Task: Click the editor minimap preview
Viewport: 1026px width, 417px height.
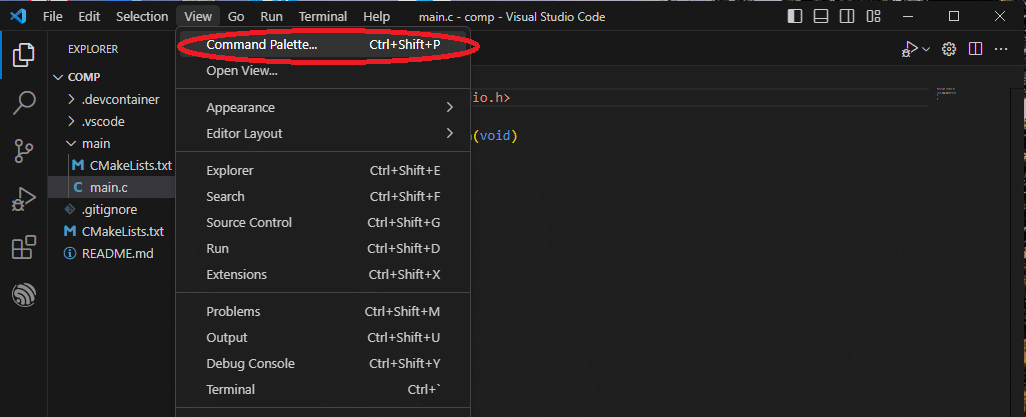Action: click(x=946, y=93)
